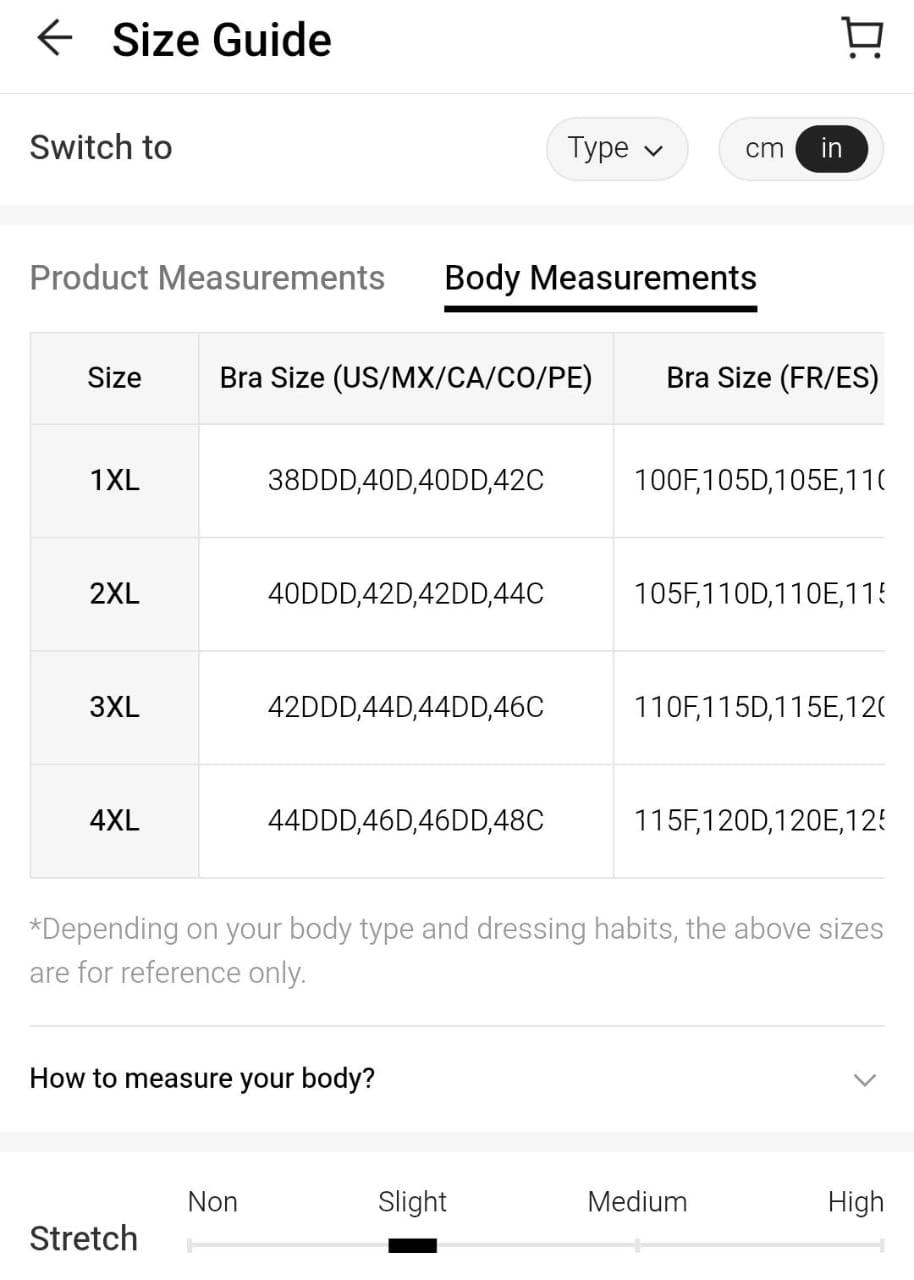
Task: Tap the High stretch label
Action: point(855,1202)
